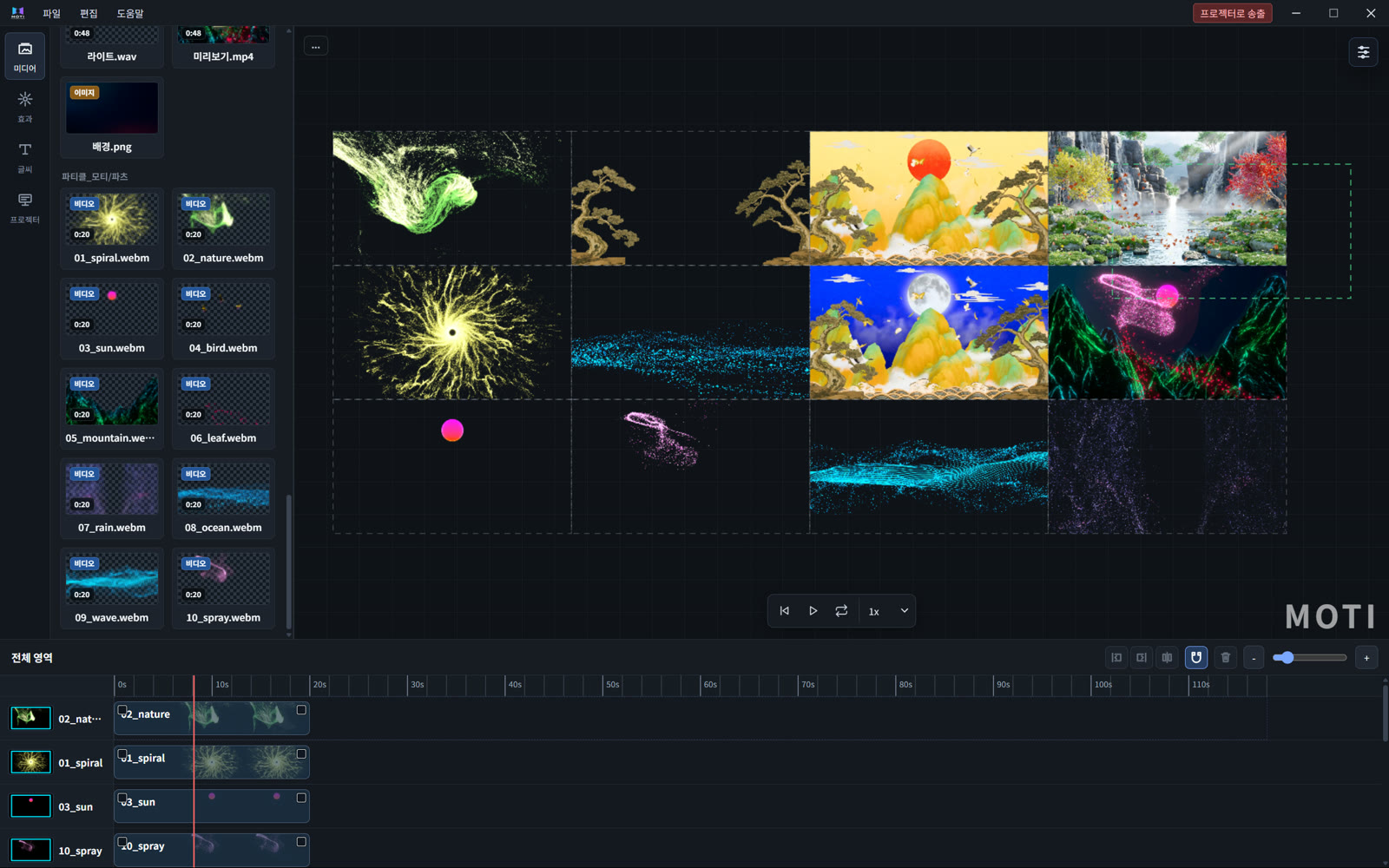The height and width of the screenshot is (868, 1389).
Task: Select the 라이트.wav media item
Action: point(112,47)
